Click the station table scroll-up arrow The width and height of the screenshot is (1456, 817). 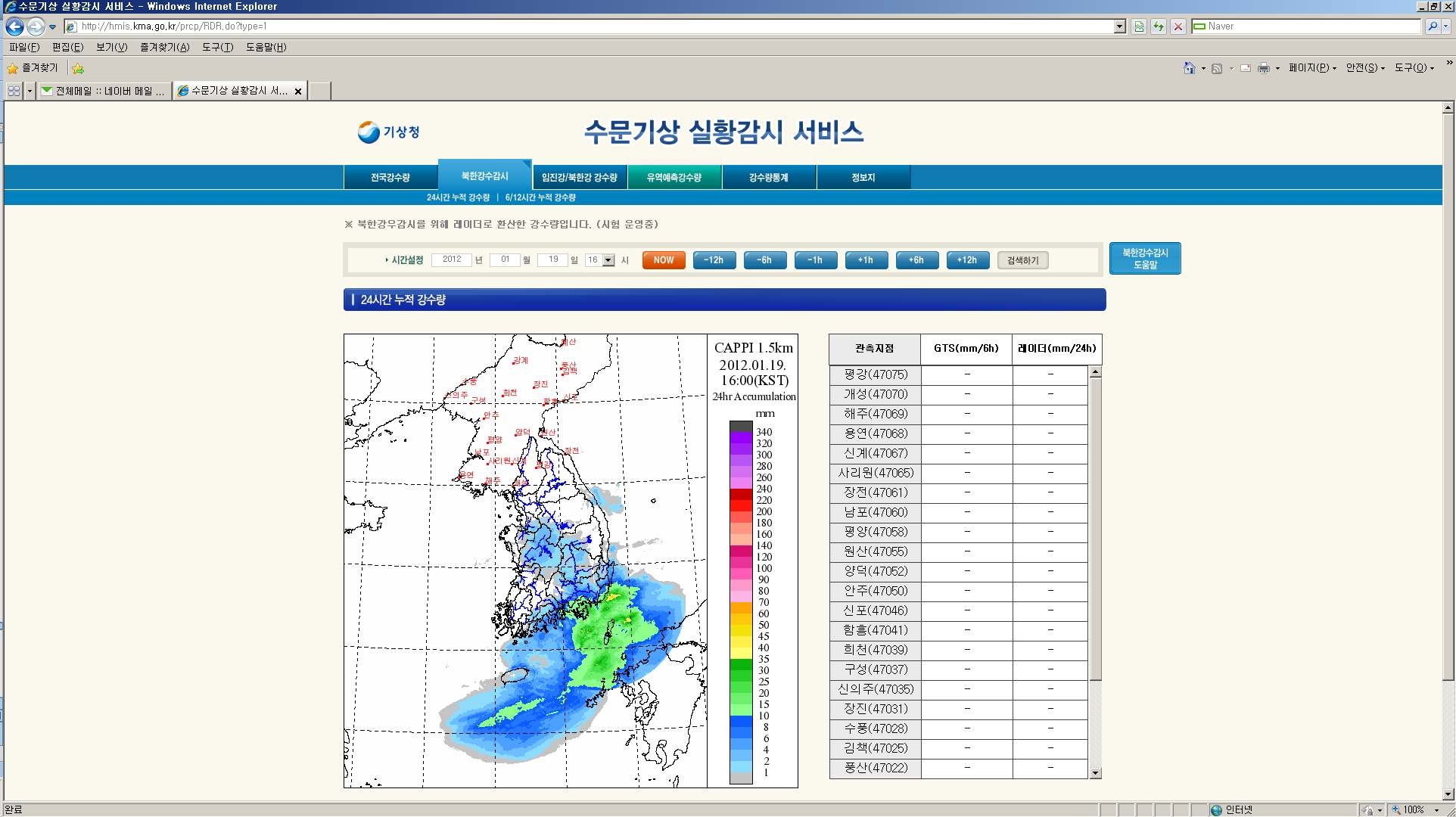tap(1096, 372)
